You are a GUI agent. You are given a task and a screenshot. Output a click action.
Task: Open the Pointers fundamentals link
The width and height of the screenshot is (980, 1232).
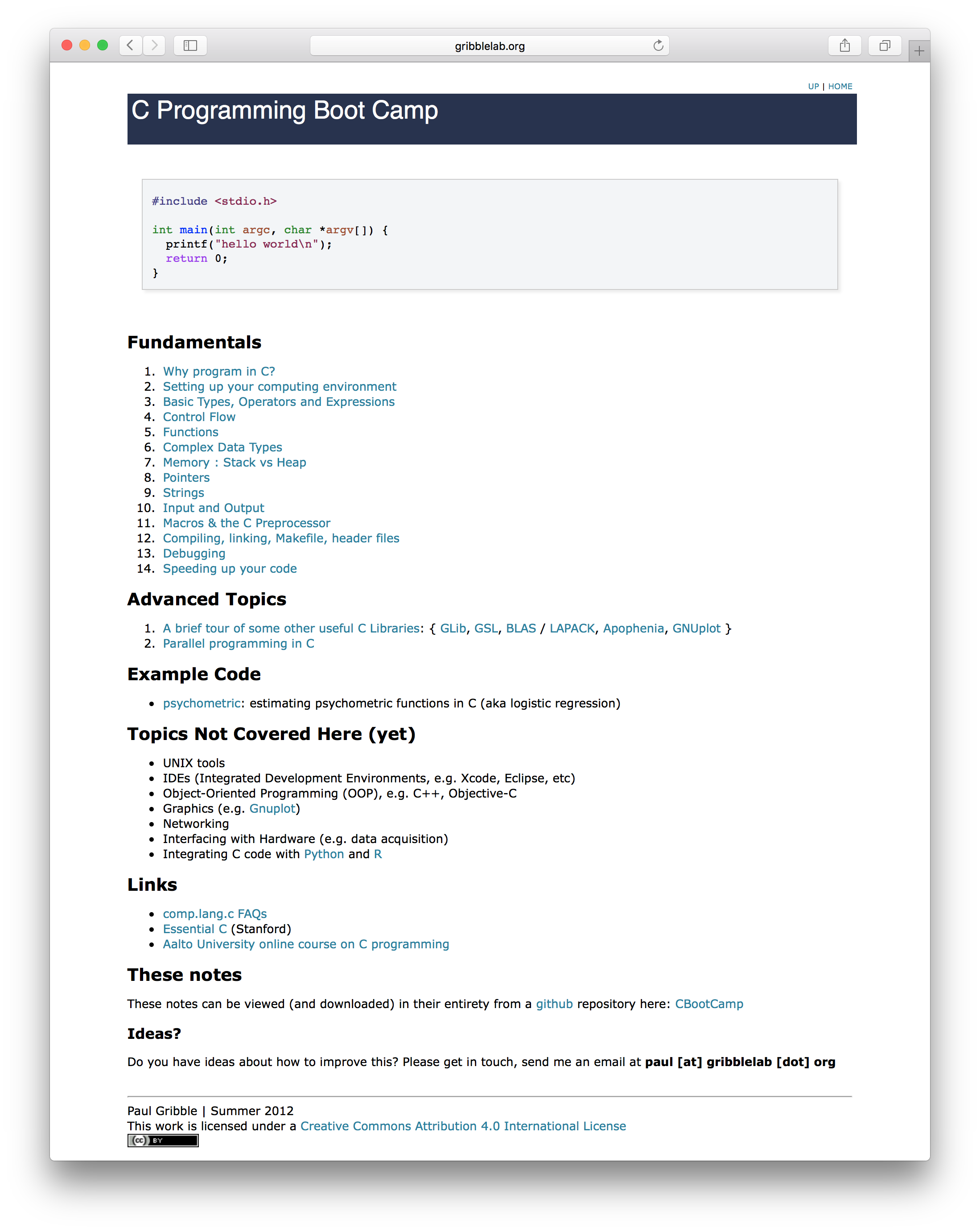[185, 477]
